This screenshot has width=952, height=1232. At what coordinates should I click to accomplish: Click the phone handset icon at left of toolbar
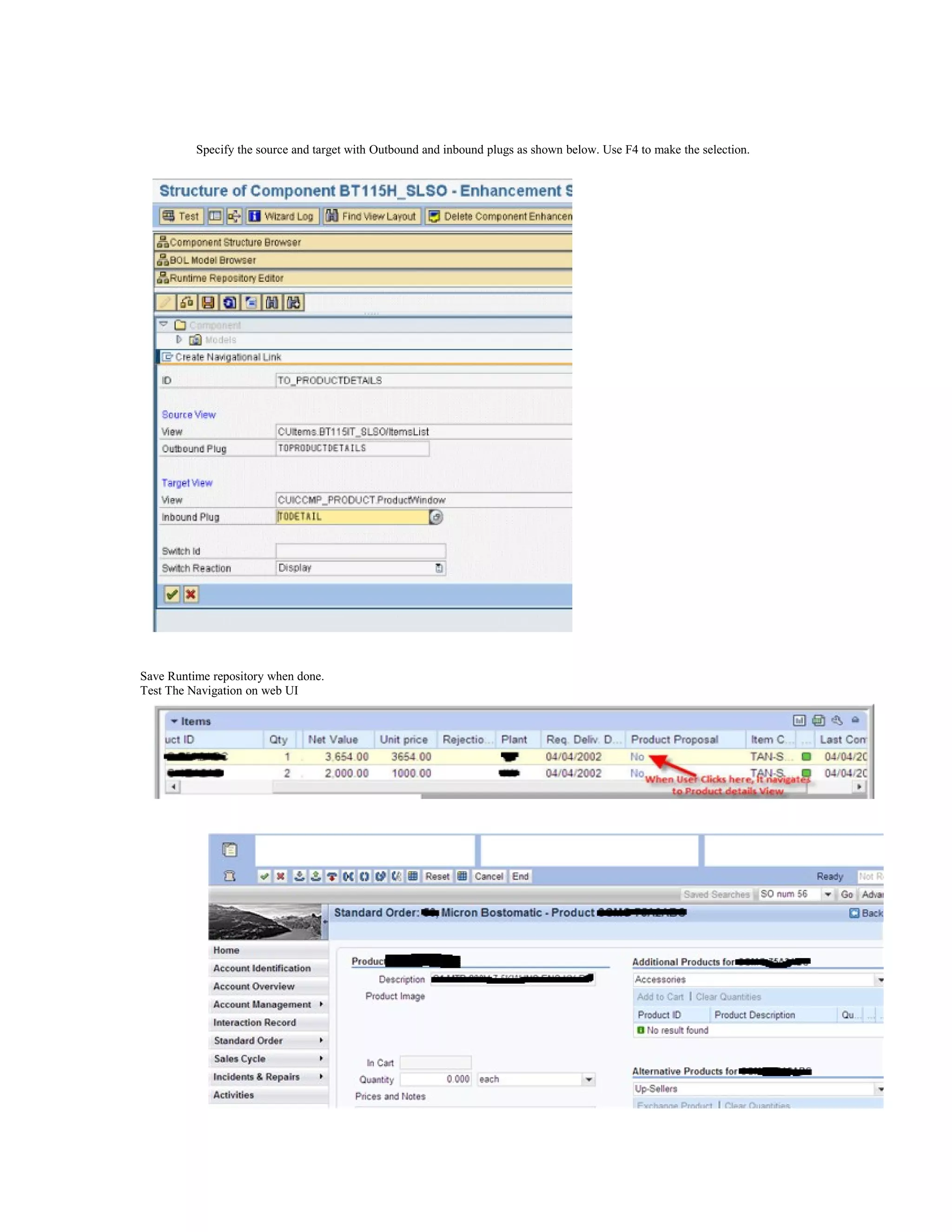pyautogui.click(x=230, y=876)
